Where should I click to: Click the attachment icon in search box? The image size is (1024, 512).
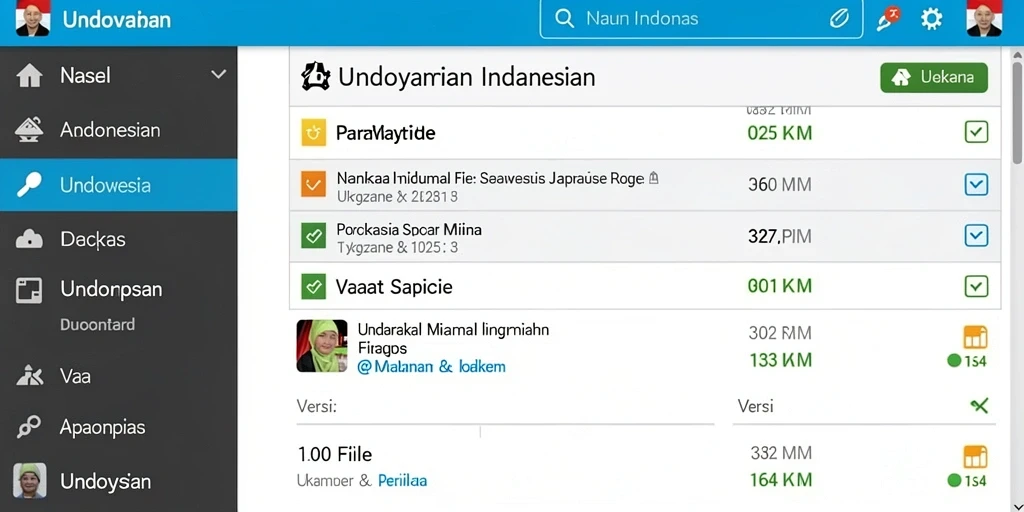coord(839,19)
